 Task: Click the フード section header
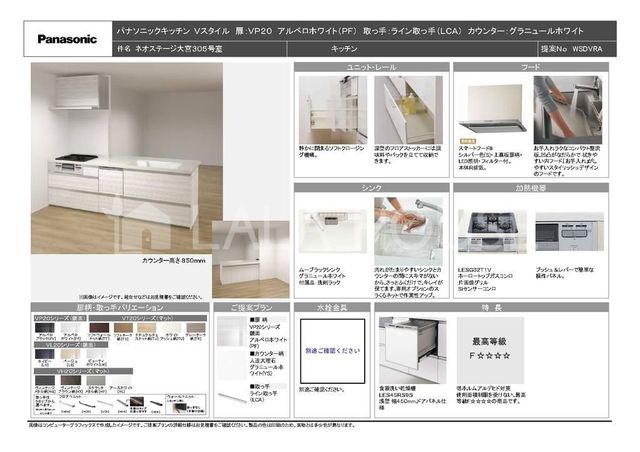[x=531, y=67]
